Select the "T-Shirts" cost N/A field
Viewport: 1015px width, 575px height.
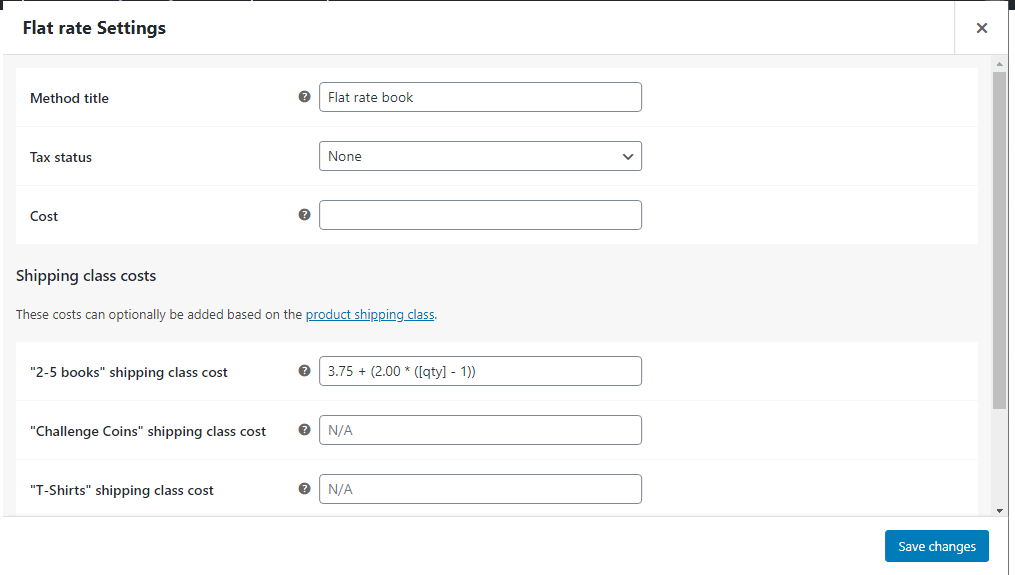480,489
